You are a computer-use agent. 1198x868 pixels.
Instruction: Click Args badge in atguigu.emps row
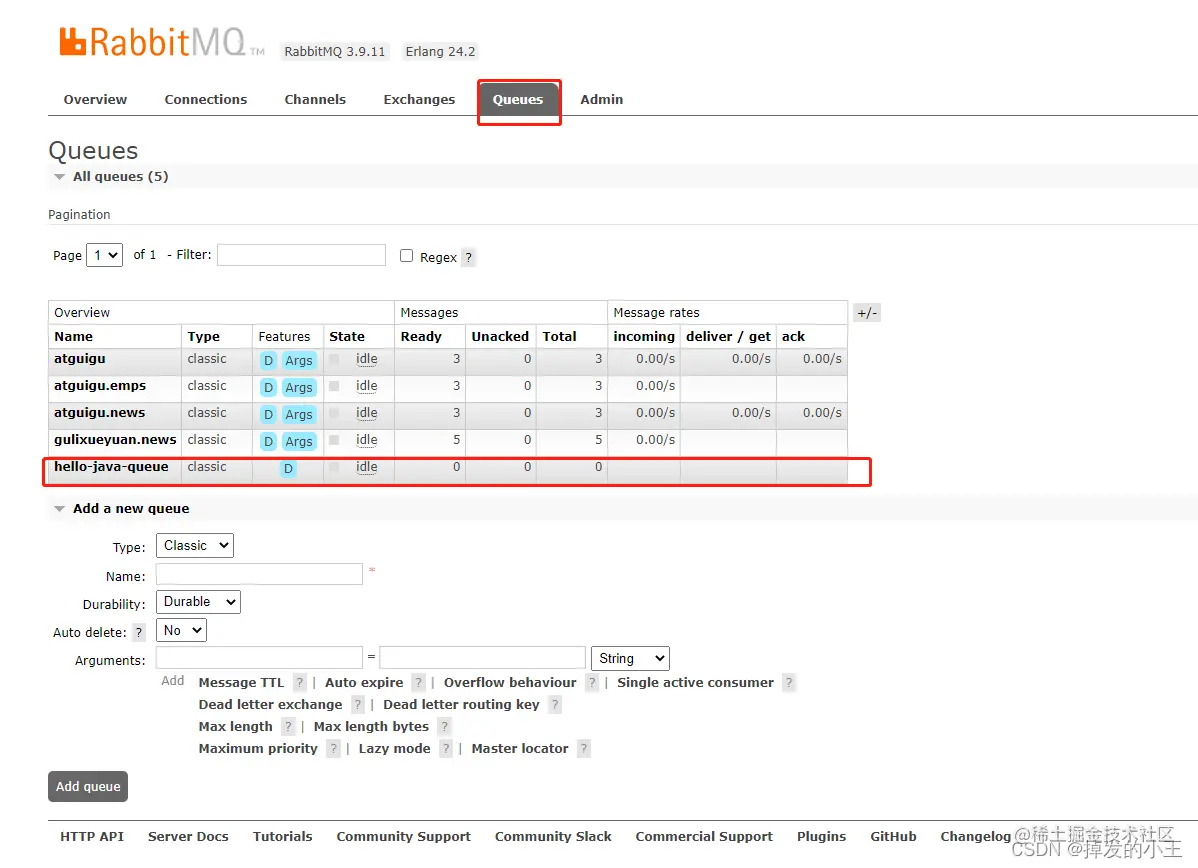pos(299,387)
